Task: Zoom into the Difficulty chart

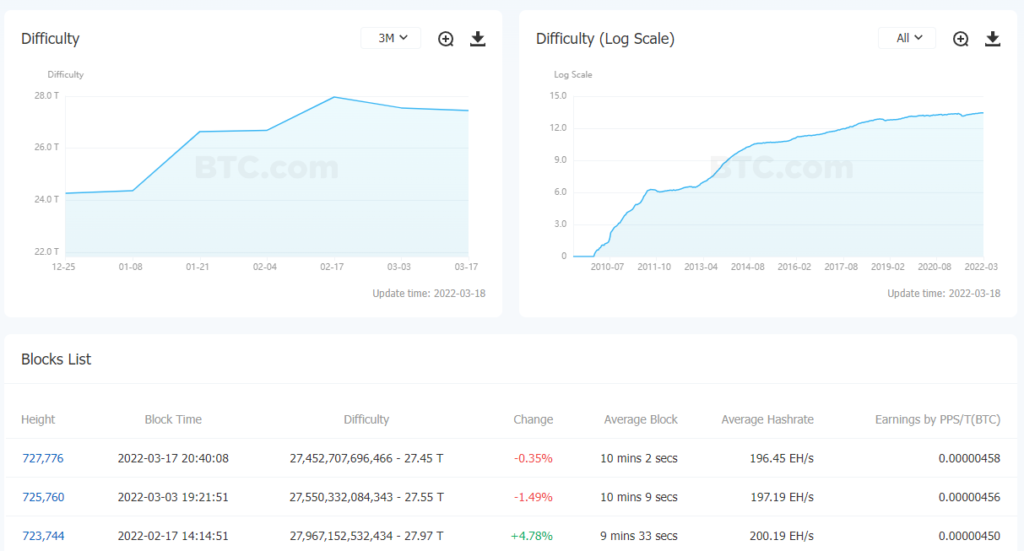Action: point(445,39)
